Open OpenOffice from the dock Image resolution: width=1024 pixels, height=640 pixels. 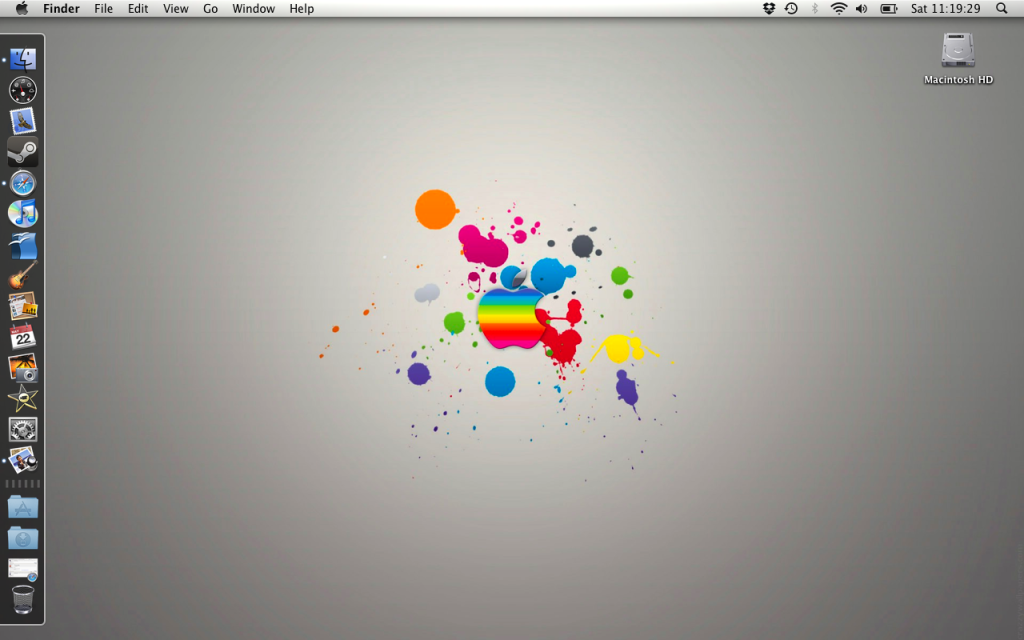(23, 245)
